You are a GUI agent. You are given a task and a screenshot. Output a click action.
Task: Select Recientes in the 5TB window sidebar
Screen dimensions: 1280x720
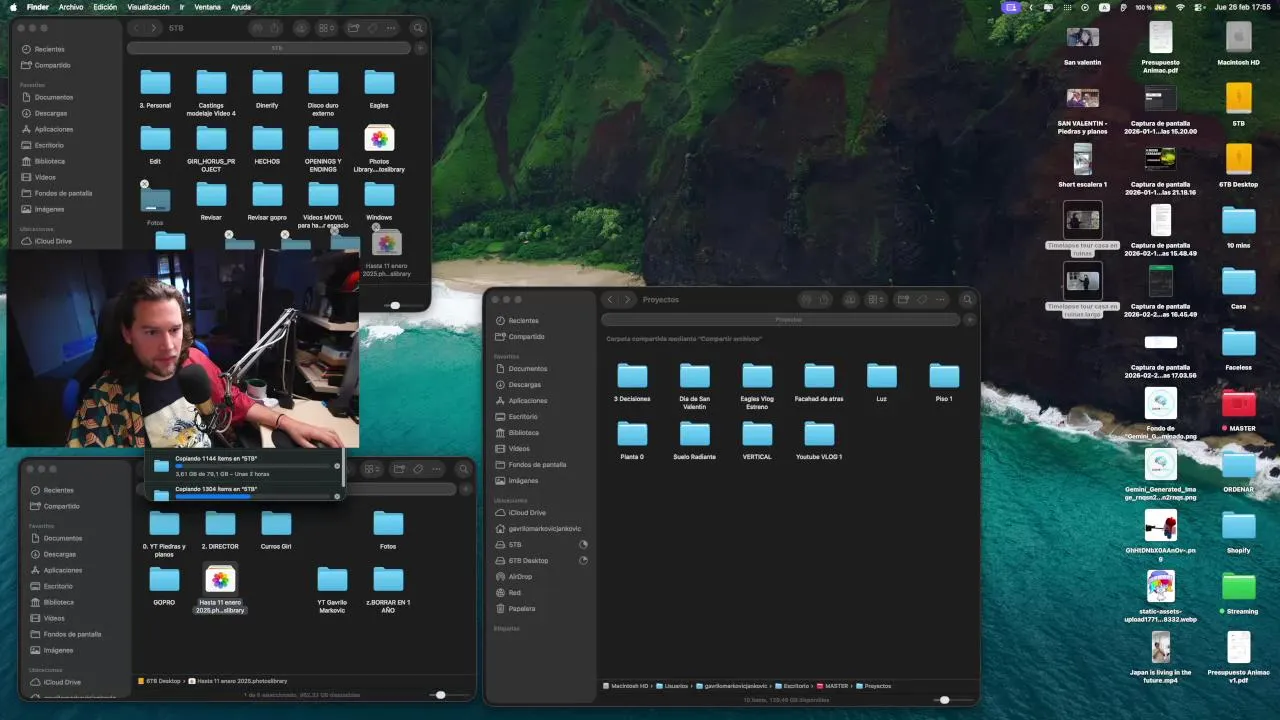[x=49, y=49]
